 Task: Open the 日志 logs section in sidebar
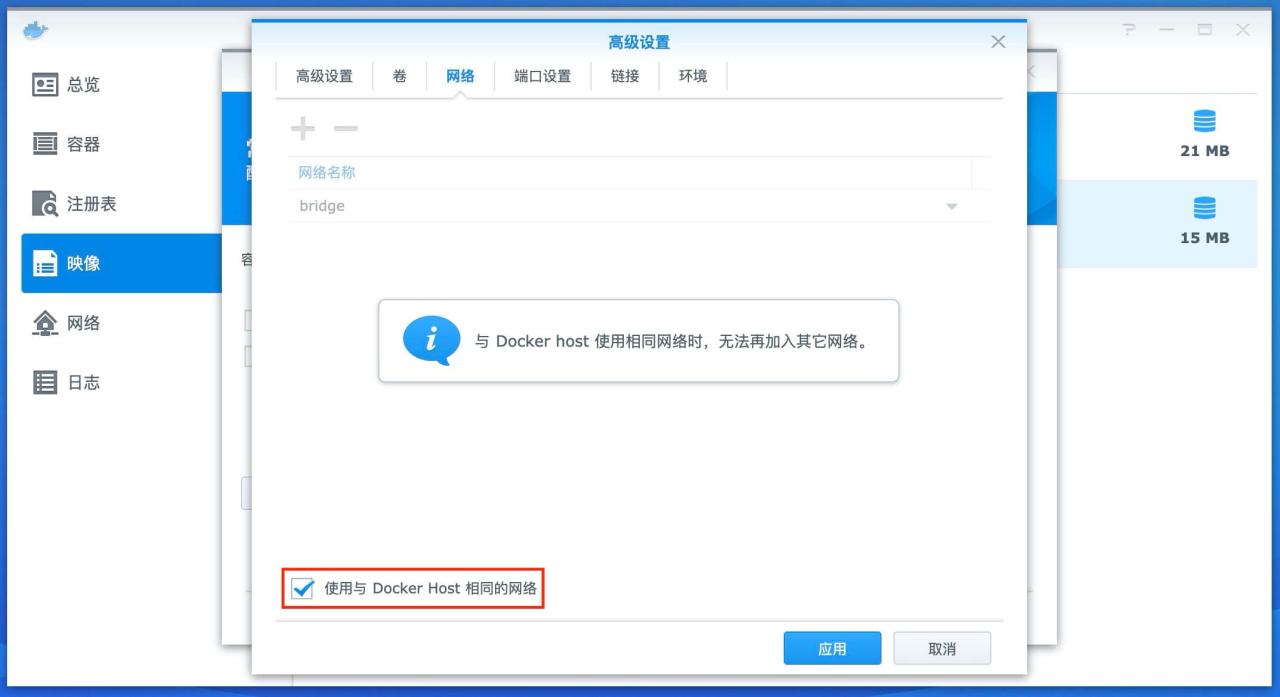121,382
